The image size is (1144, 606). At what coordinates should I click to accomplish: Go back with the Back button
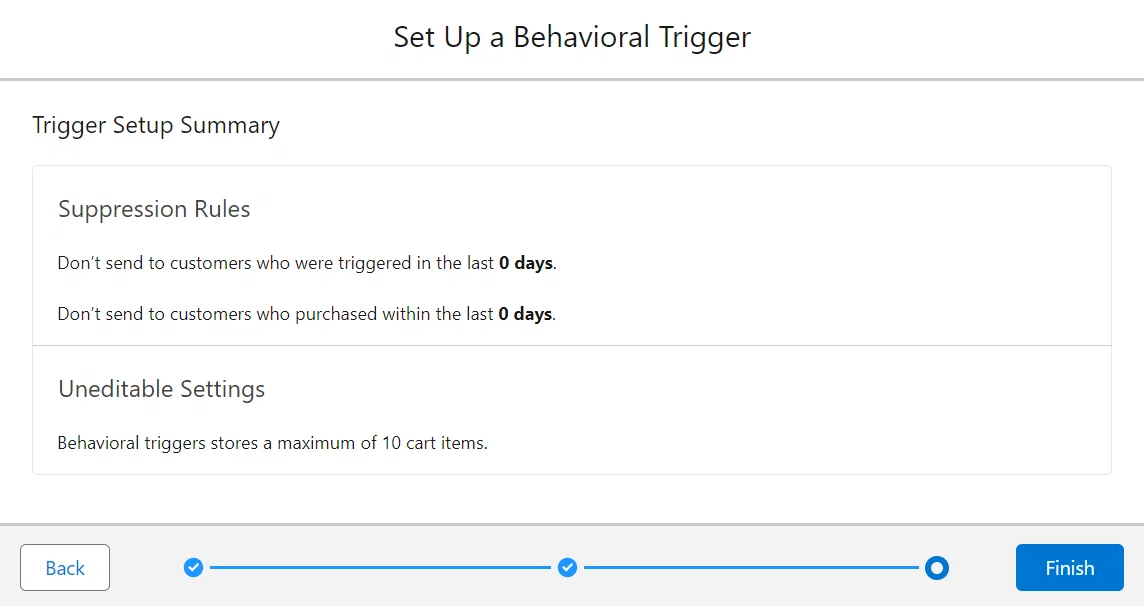(x=65, y=567)
